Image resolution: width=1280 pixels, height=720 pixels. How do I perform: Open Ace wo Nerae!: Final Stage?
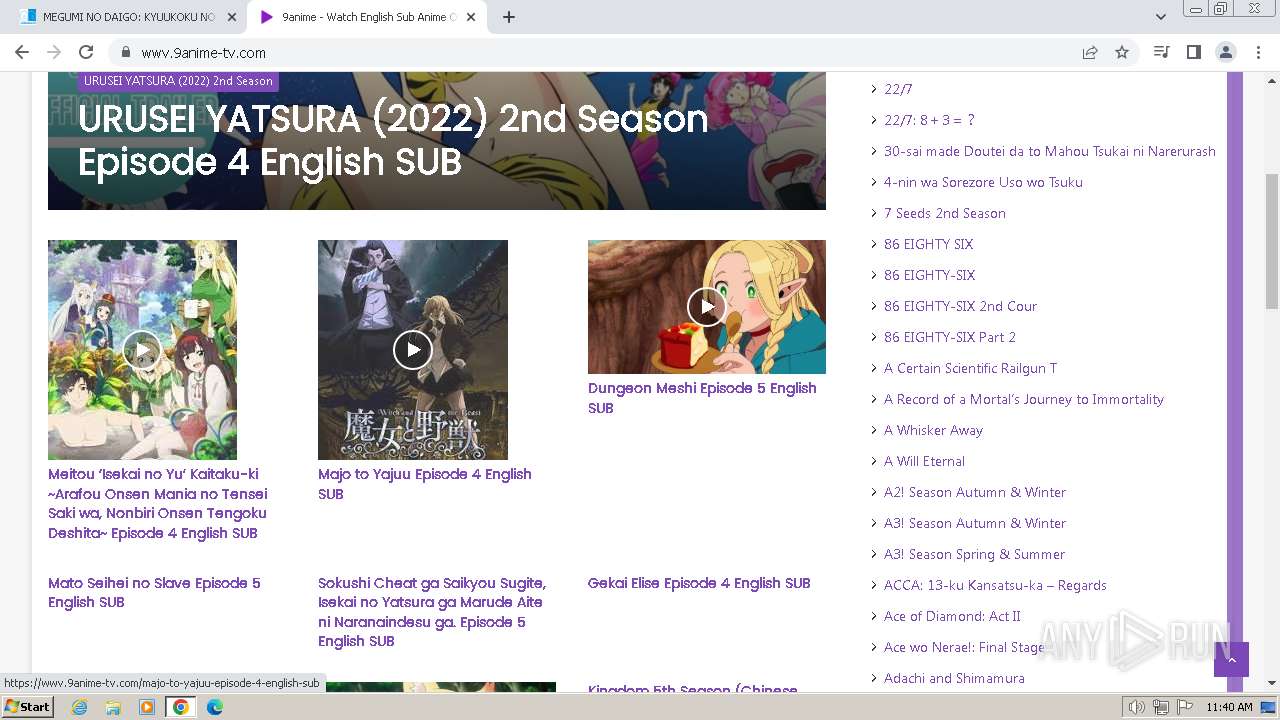pyautogui.click(x=966, y=647)
